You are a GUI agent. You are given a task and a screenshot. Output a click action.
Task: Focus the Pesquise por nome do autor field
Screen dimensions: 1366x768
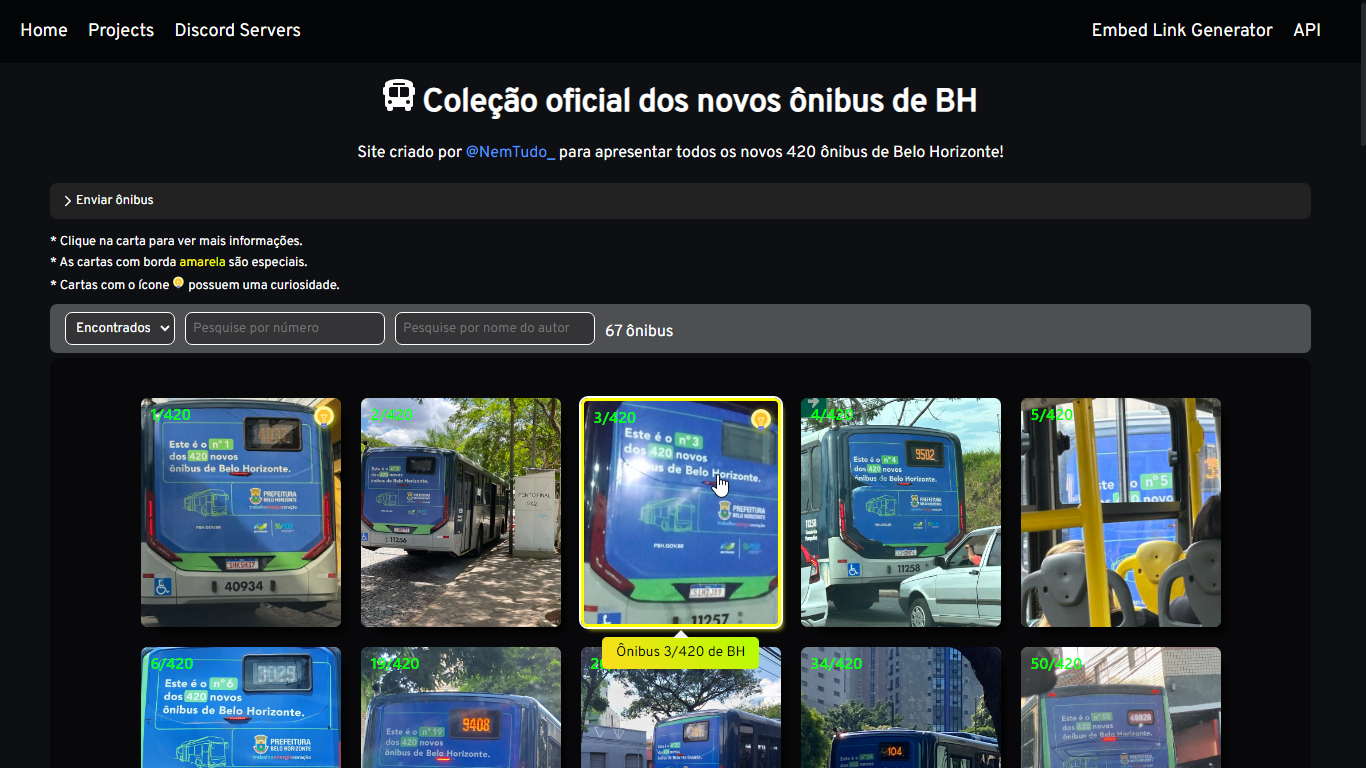(x=495, y=328)
